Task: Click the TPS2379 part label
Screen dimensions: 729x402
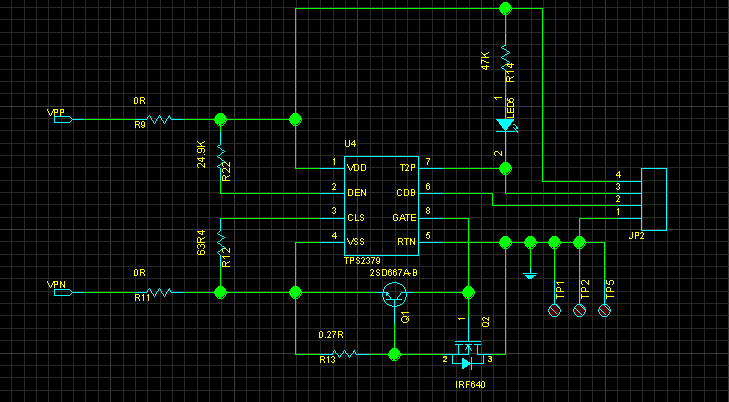Action: (x=363, y=261)
